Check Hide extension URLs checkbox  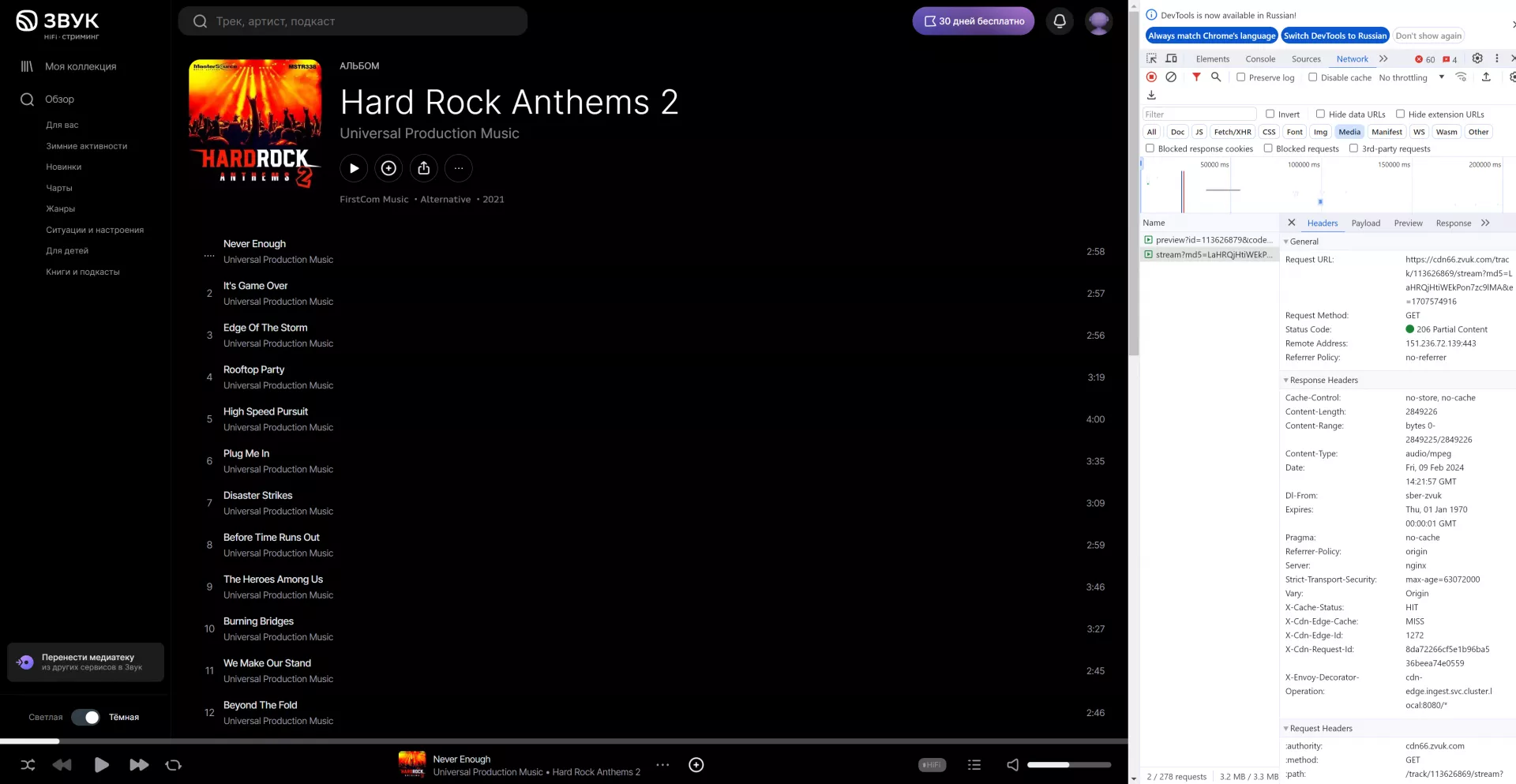[x=1401, y=114]
